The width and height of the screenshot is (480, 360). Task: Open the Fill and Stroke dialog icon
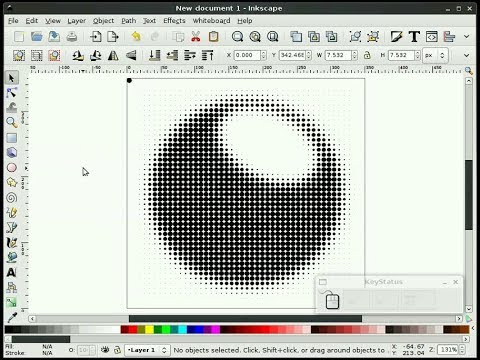[x=396, y=36]
